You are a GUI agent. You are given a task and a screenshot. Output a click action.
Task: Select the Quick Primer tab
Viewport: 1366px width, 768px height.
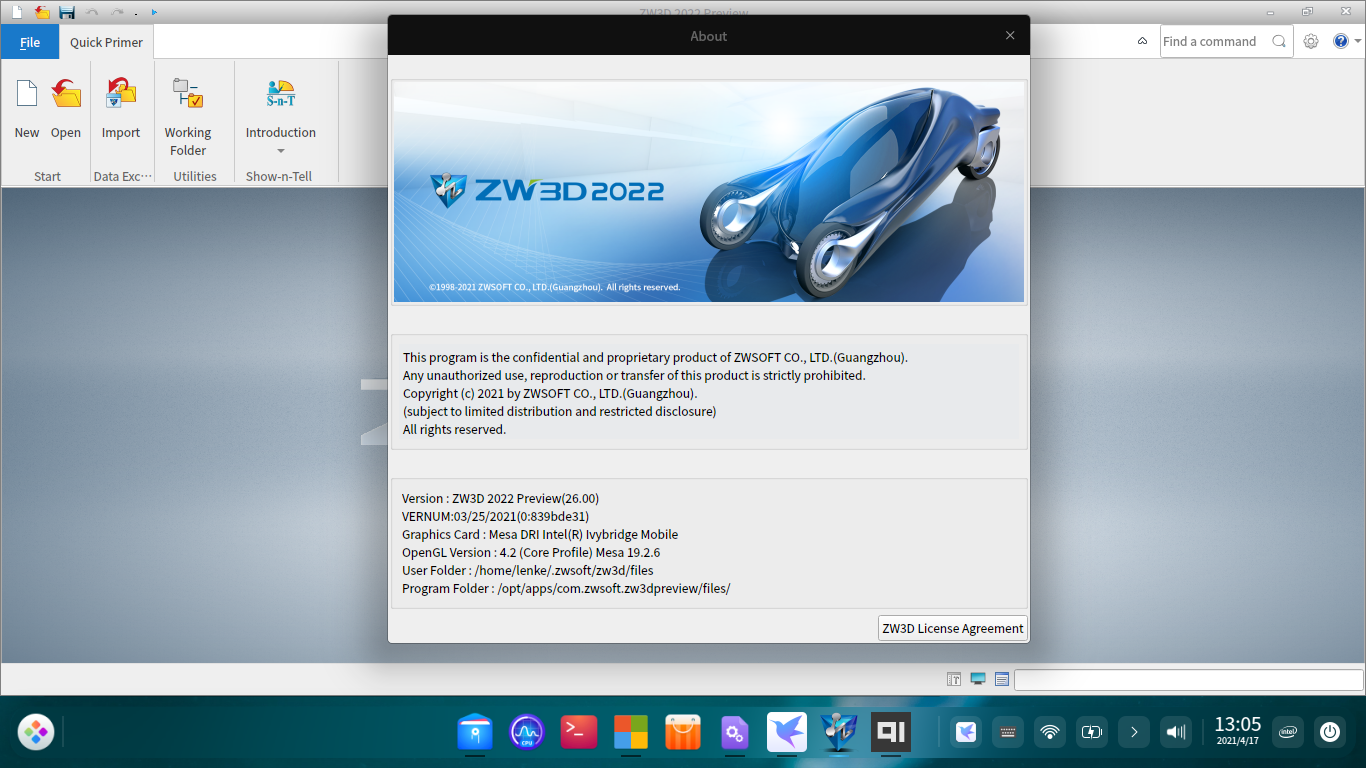pyautogui.click(x=106, y=42)
